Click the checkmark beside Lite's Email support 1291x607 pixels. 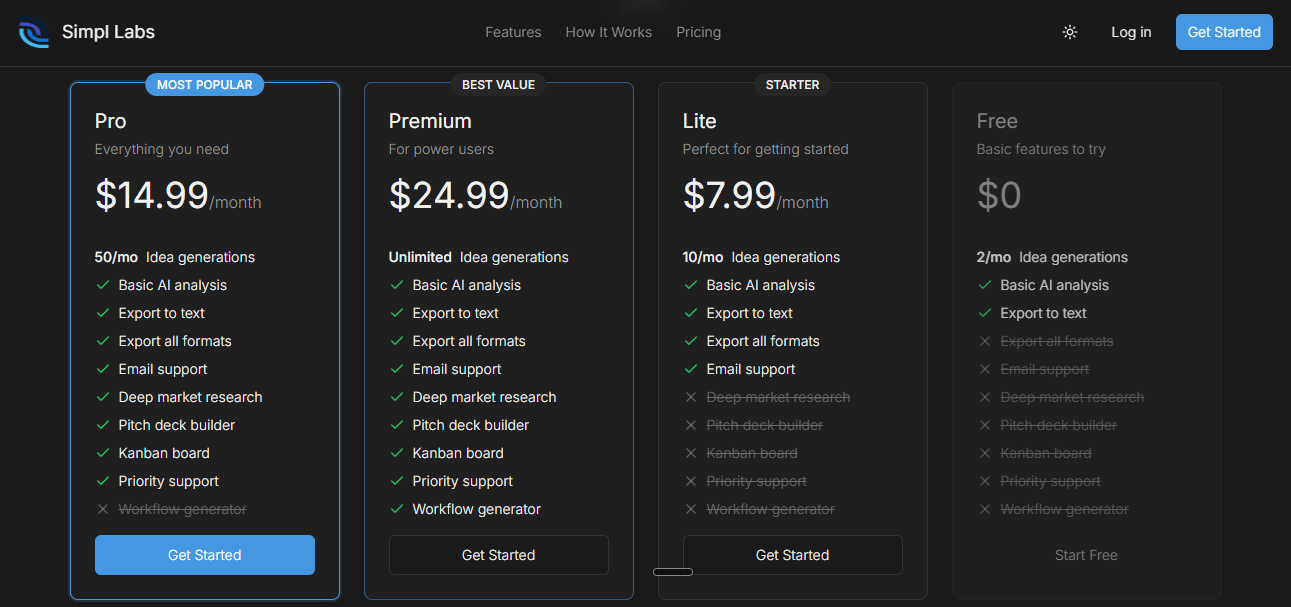click(689, 369)
